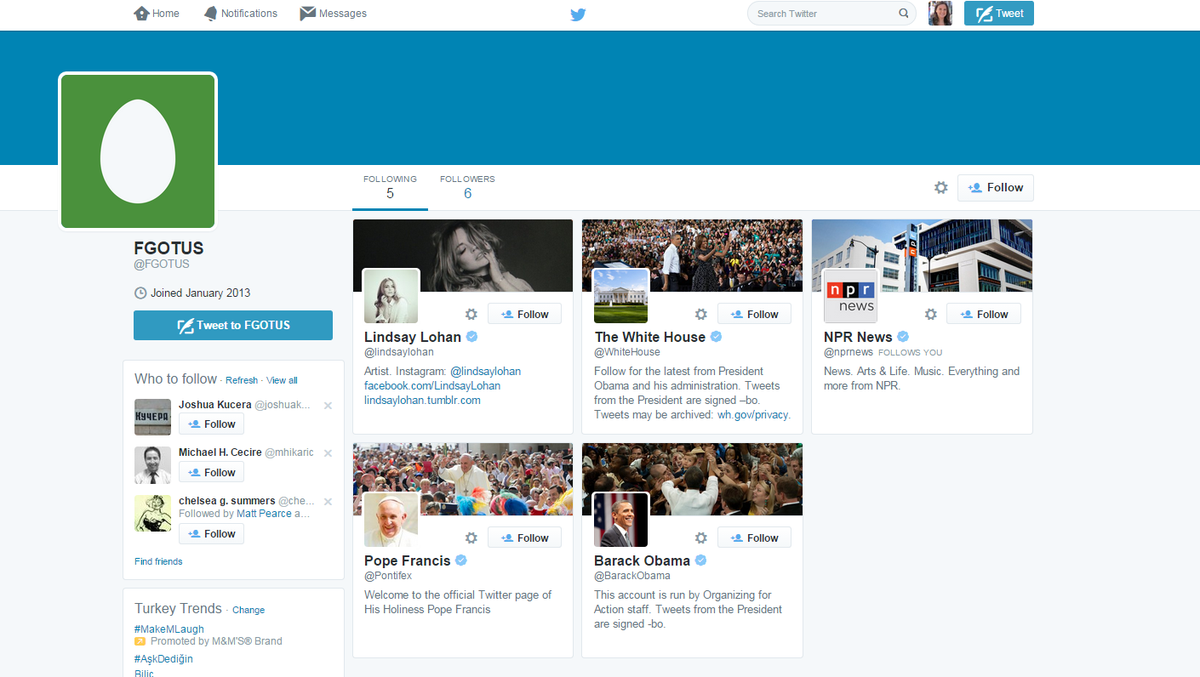This screenshot has width=1200, height=677.
Task: Follow the FGOTUS profile
Action: click(x=996, y=187)
